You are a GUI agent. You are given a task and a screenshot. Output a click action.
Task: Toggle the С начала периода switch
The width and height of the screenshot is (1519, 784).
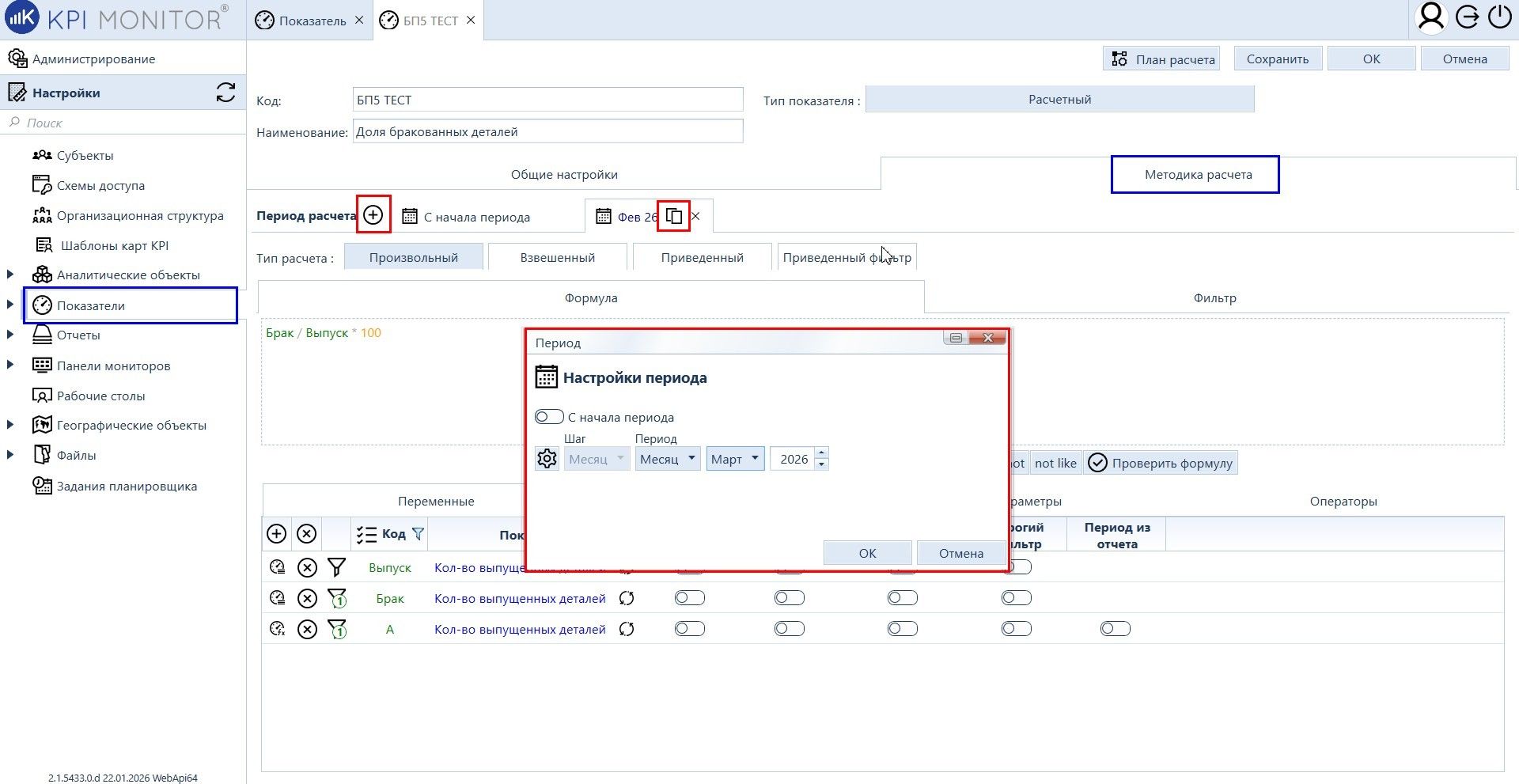pos(549,417)
